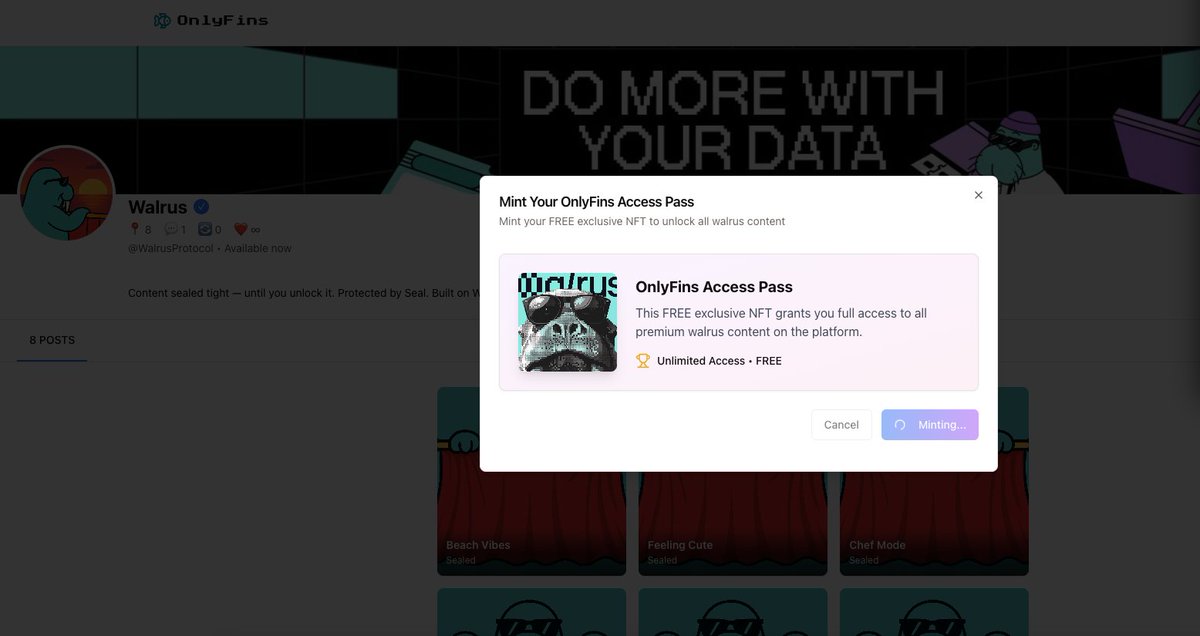Click the repost icon showing 0

click(x=204, y=230)
